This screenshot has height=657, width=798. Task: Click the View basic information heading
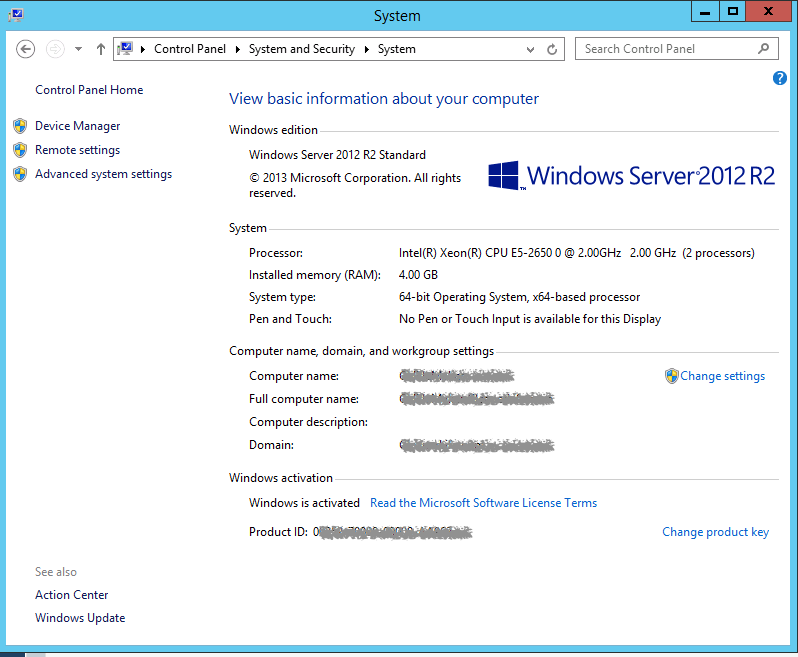pos(384,99)
